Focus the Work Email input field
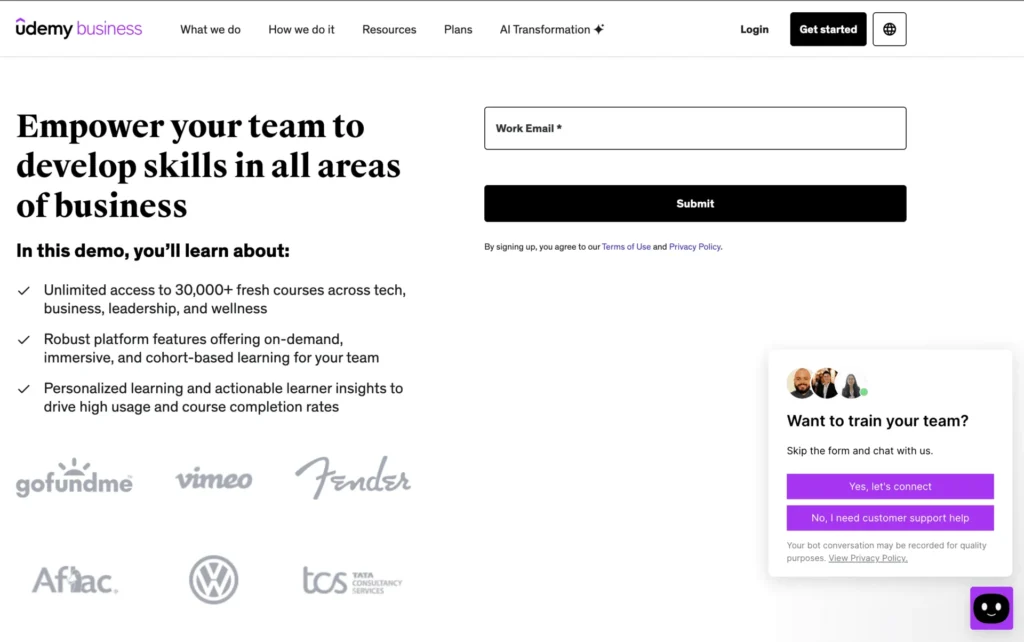1024x642 pixels. pos(695,128)
